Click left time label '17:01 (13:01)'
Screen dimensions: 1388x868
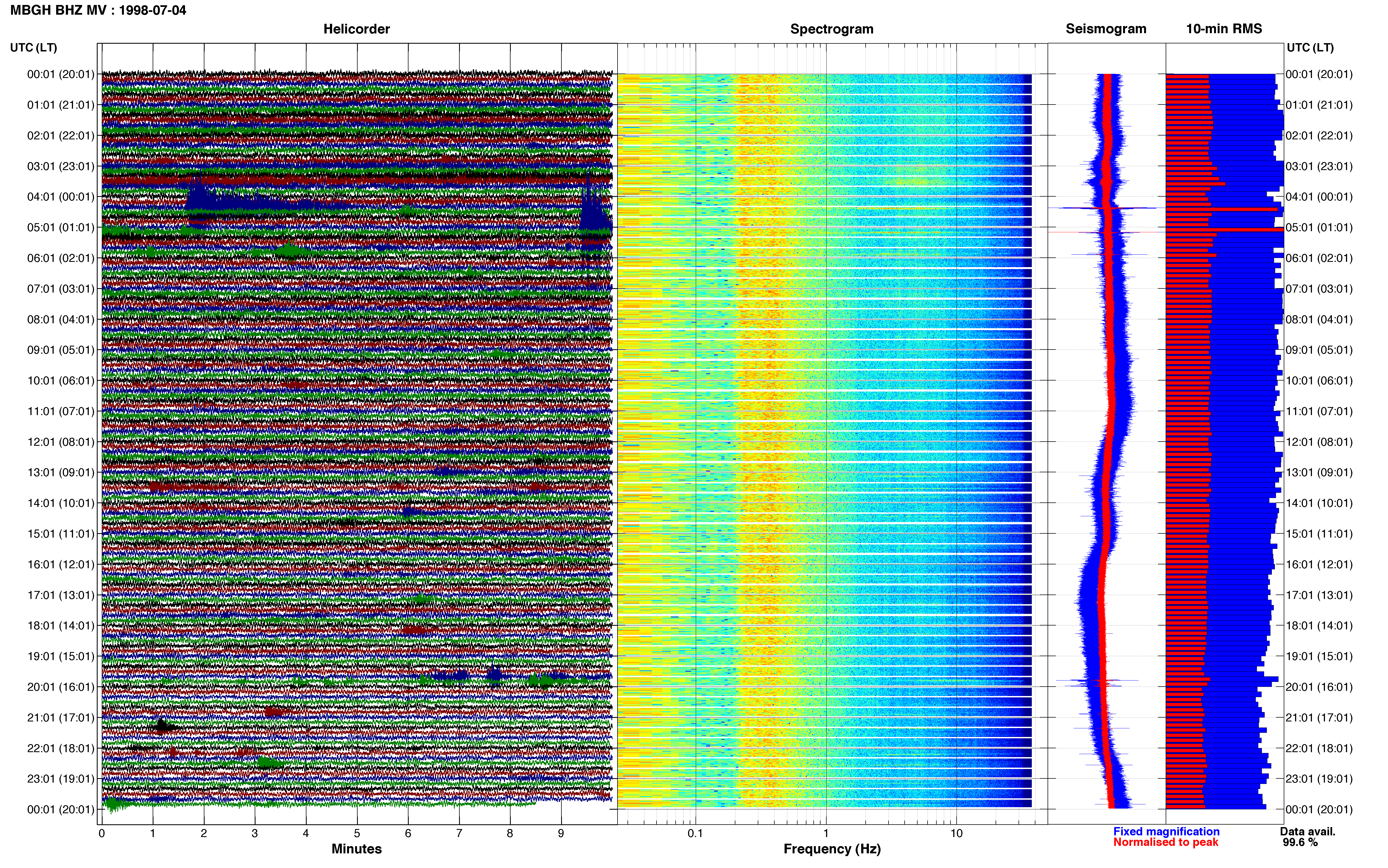(60, 595)
